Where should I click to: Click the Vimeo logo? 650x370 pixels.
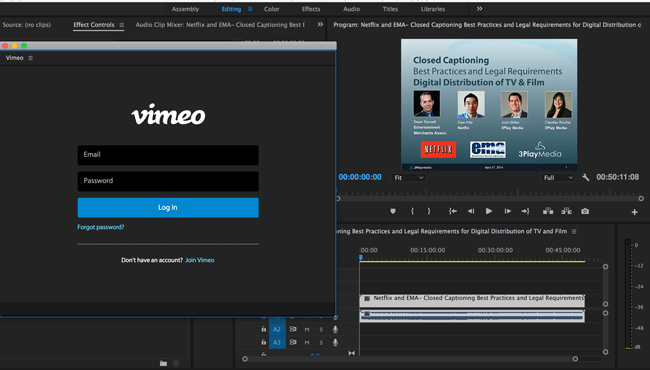pos(168,114)
